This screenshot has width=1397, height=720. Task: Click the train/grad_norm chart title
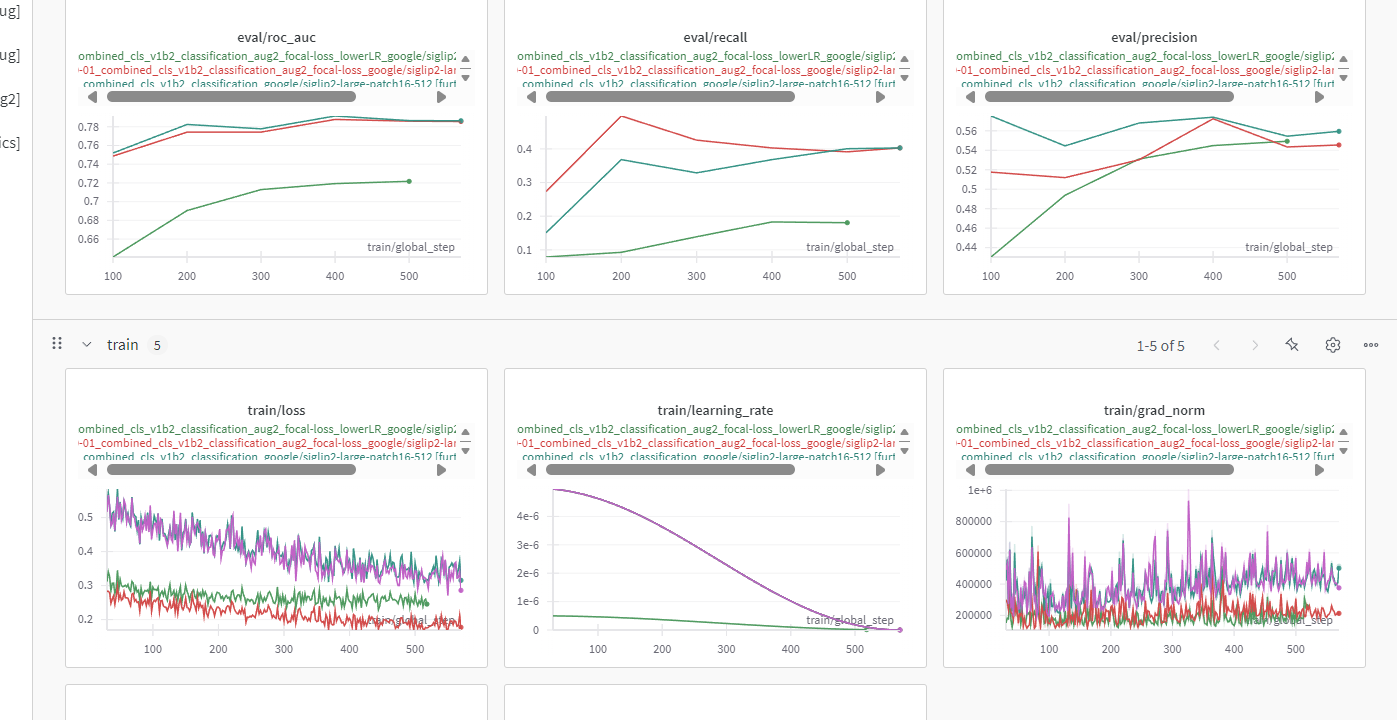[x=1154, y=410]
